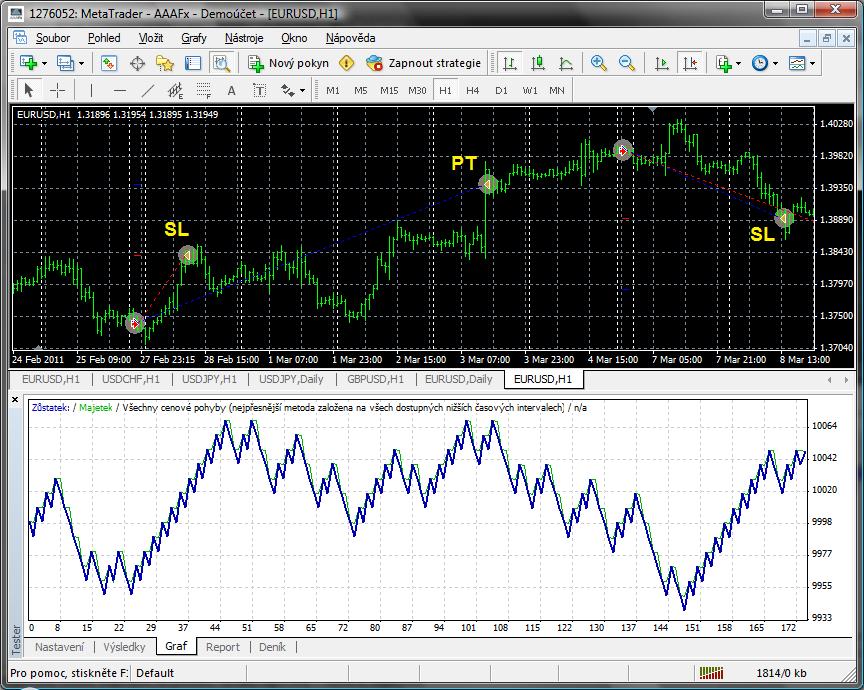Switch timeframe to M30
The width and height of the screenshot is (864, 690).
pyautogui.click(x=417, y=90)
